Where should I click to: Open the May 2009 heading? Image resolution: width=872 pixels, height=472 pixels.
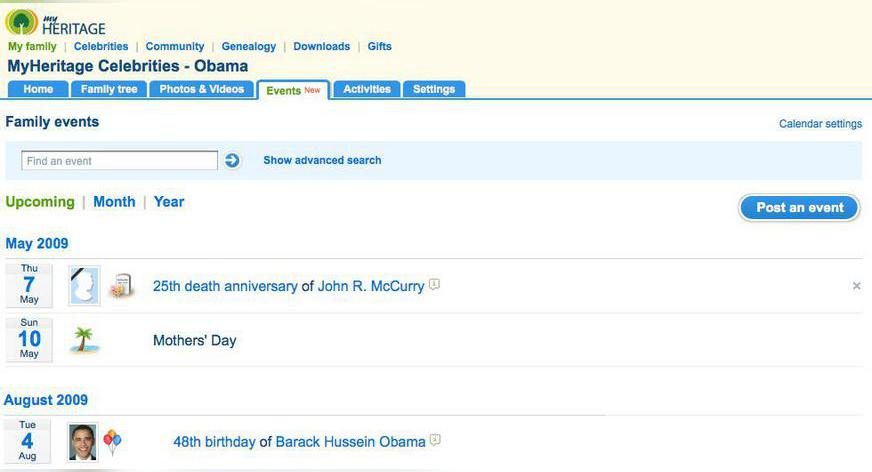37,244
